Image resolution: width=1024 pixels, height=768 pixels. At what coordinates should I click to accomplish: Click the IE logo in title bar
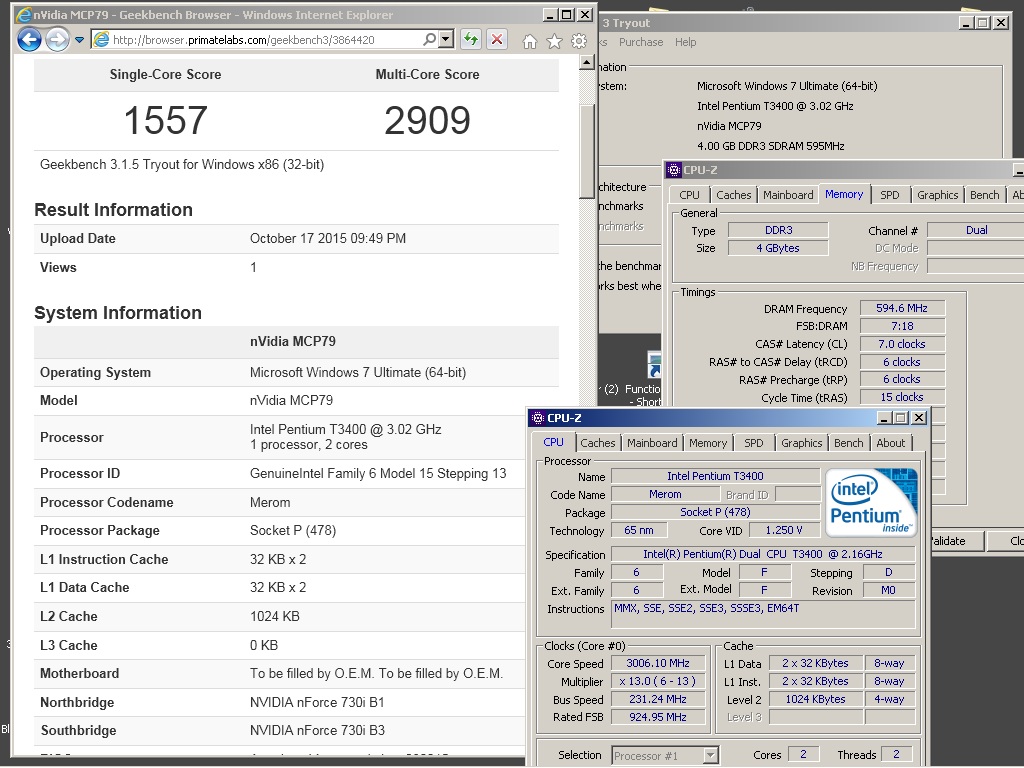tap(24, 14)
